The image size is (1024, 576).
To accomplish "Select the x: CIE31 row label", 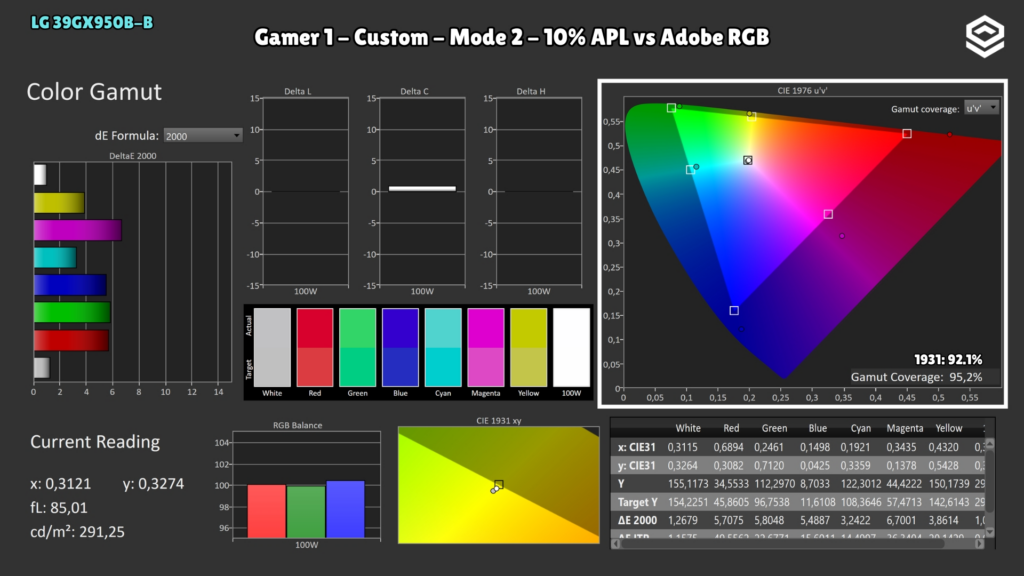I will (636, 447).
